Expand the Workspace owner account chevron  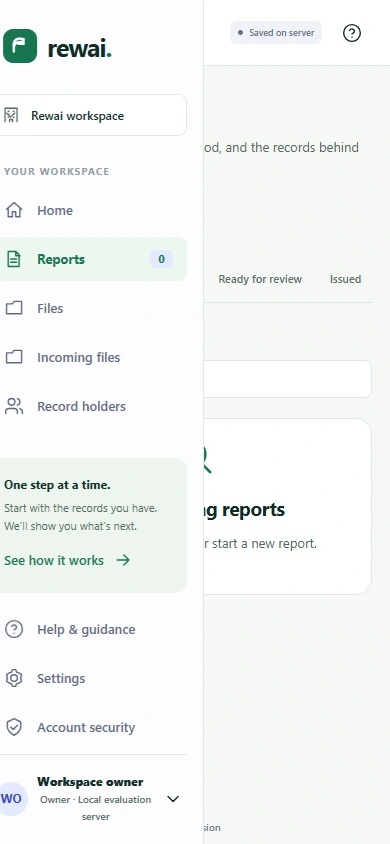(x=173, y=799)
